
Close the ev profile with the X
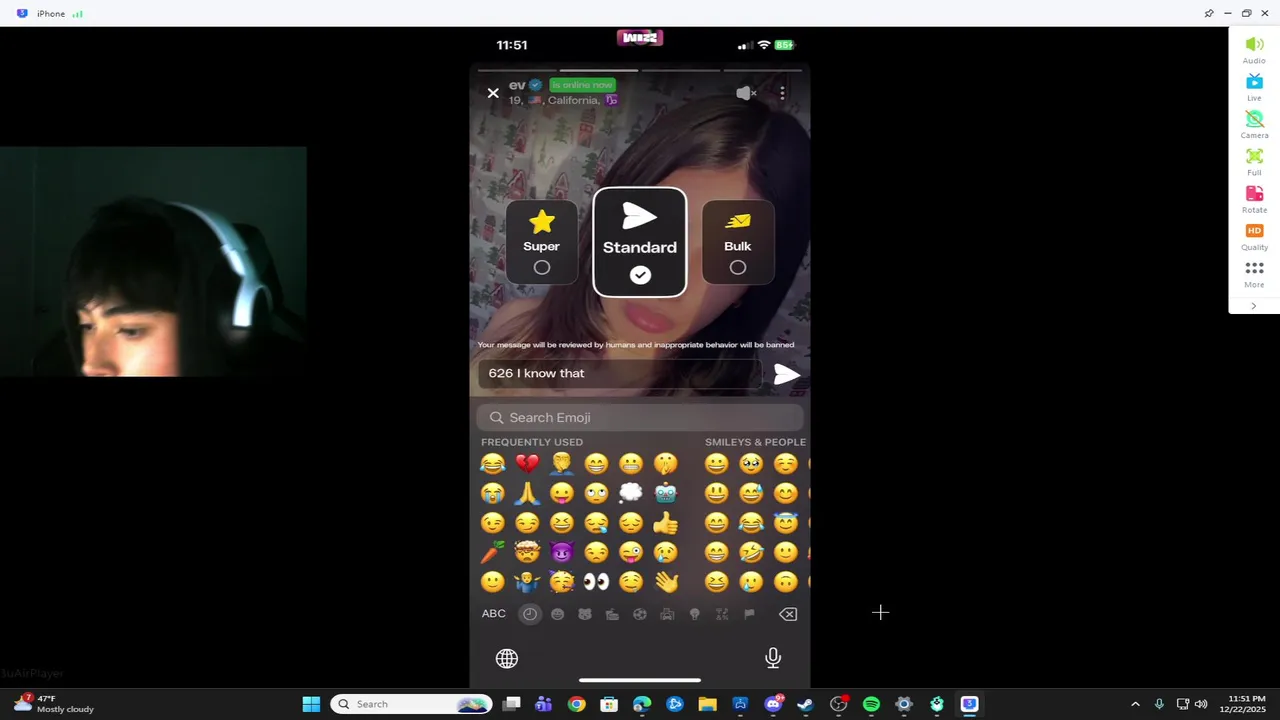point(493,93)
